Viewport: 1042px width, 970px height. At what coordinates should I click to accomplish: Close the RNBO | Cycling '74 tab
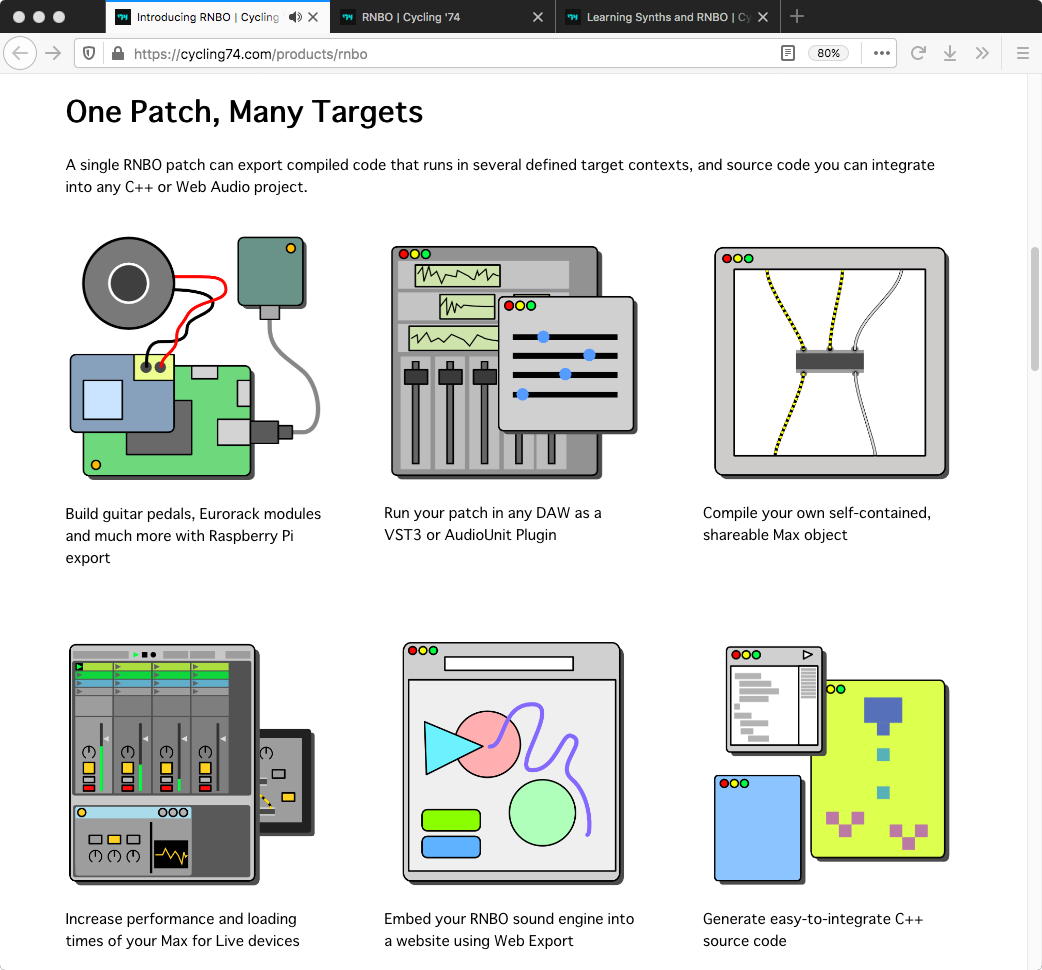coord(538,17)
